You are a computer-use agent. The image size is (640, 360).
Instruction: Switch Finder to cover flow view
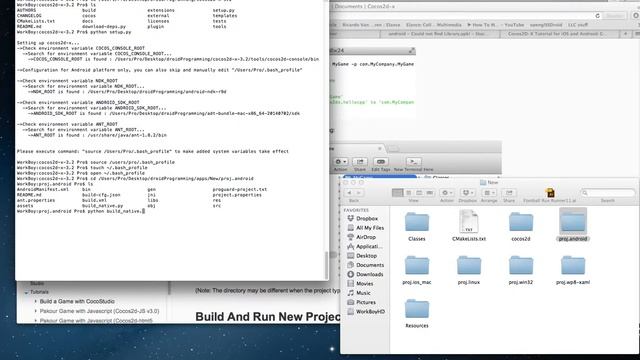tap(429, 193)
